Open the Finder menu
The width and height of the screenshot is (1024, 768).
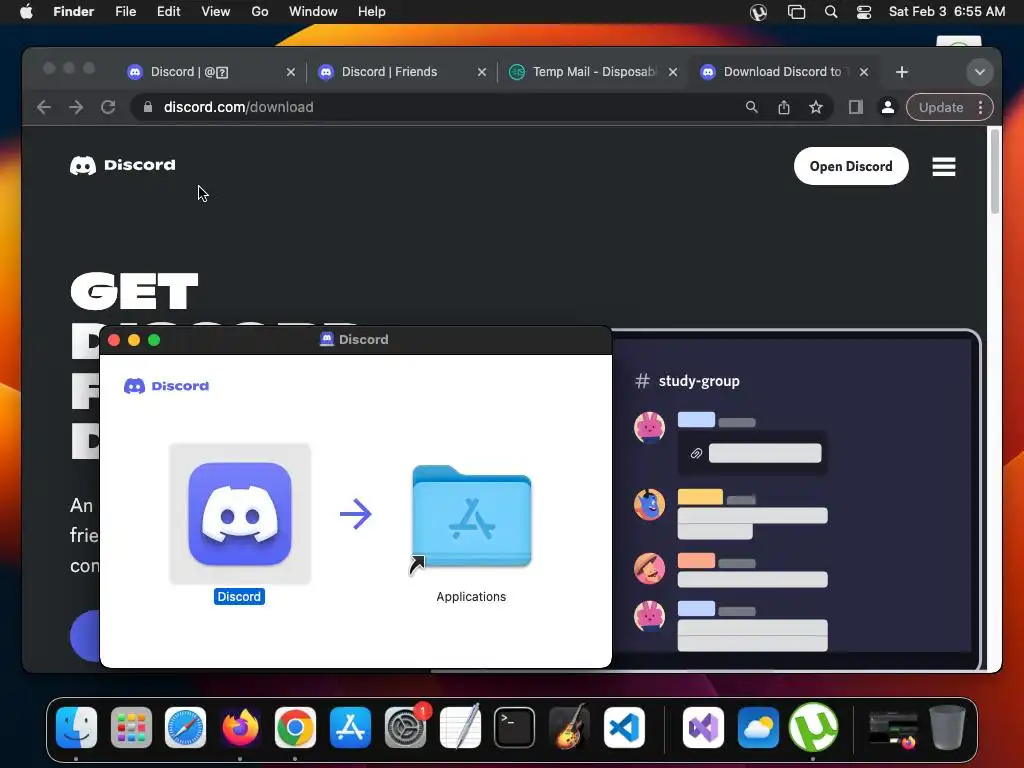pyautogui.click(x=73, y=12)
